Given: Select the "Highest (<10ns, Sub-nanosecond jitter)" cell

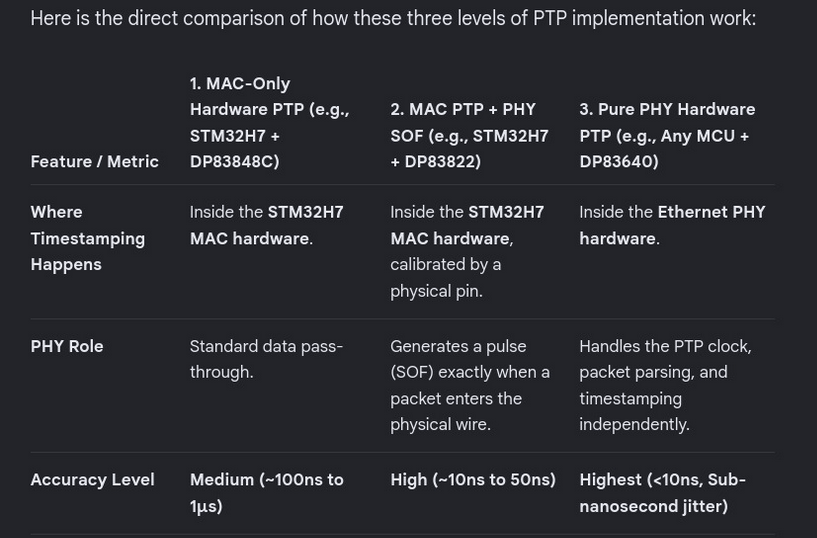Looking at the screenshot, I should click(662, 493).
